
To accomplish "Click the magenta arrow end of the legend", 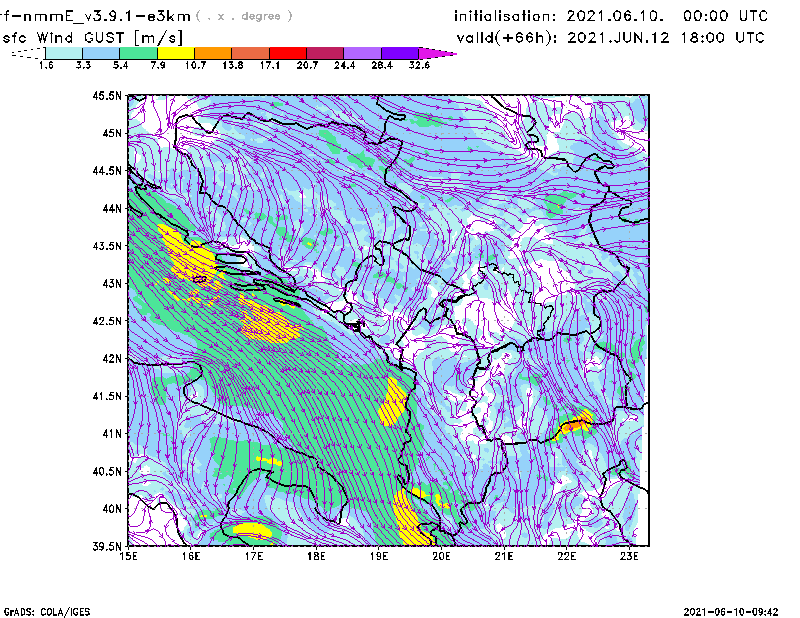I will click(437, 53).
